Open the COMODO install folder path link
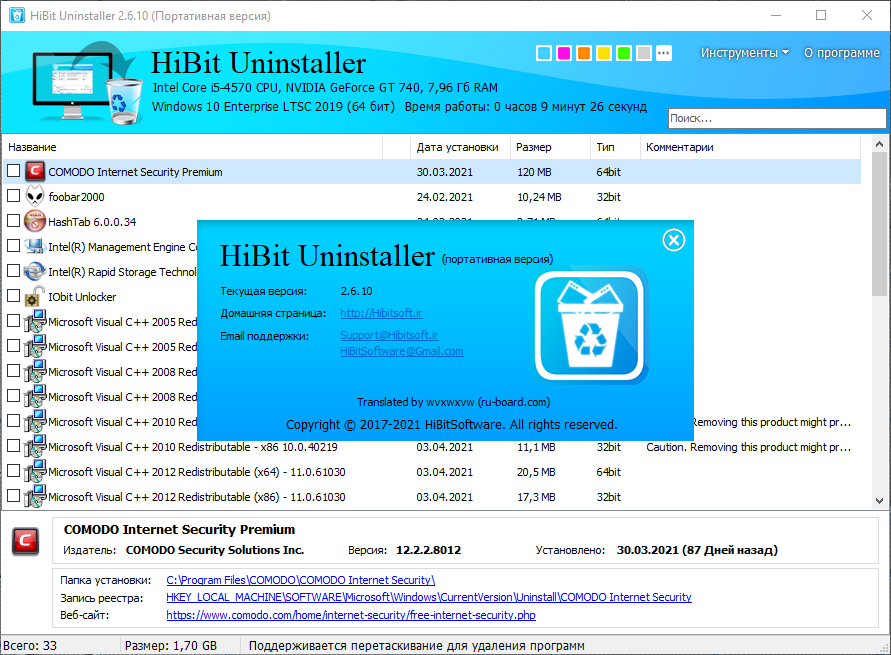This screenshot has height=655, width=891. click(300, 580)
